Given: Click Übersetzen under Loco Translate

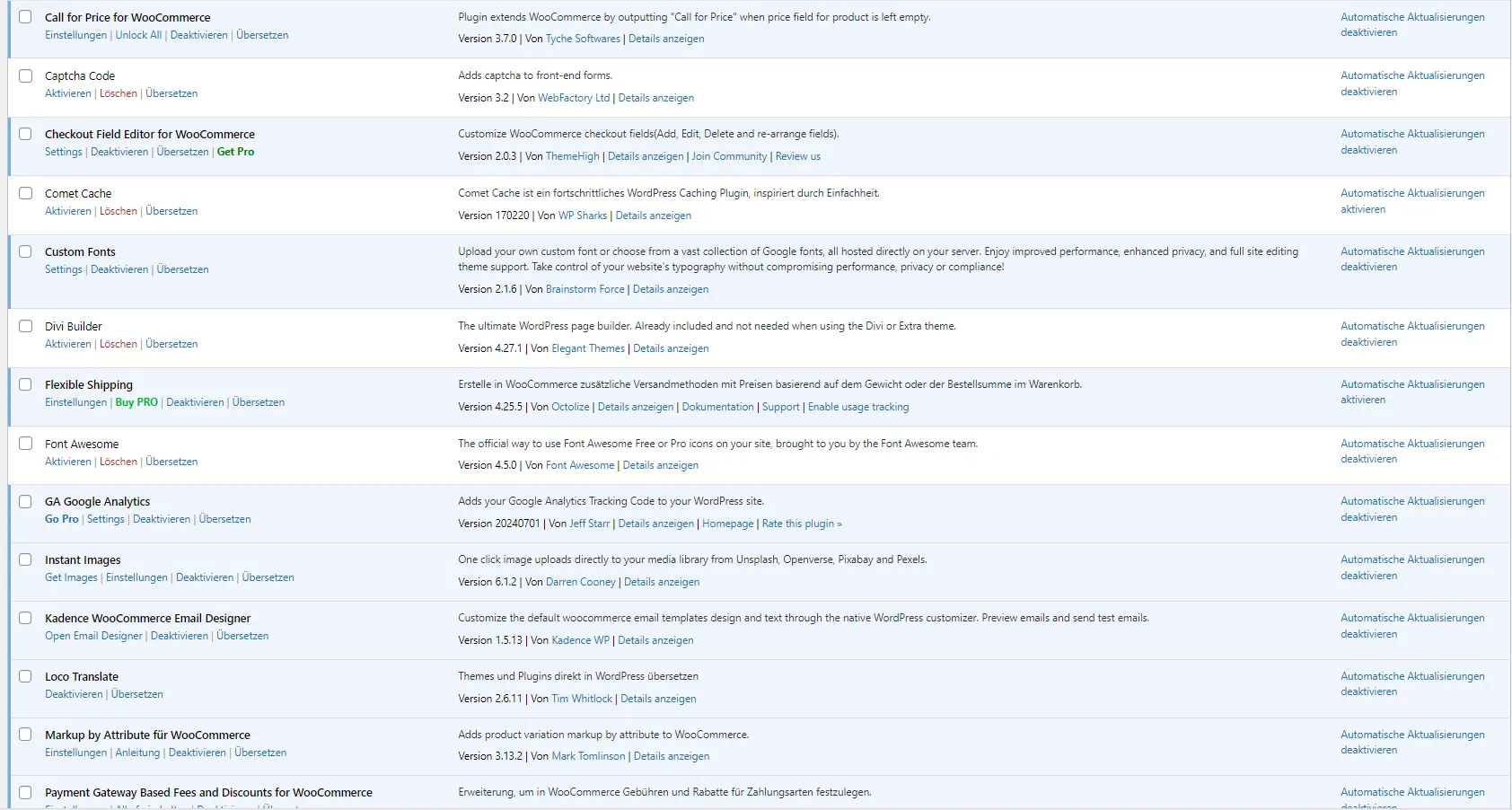Looking at the screenshot, I should point(137,694).
